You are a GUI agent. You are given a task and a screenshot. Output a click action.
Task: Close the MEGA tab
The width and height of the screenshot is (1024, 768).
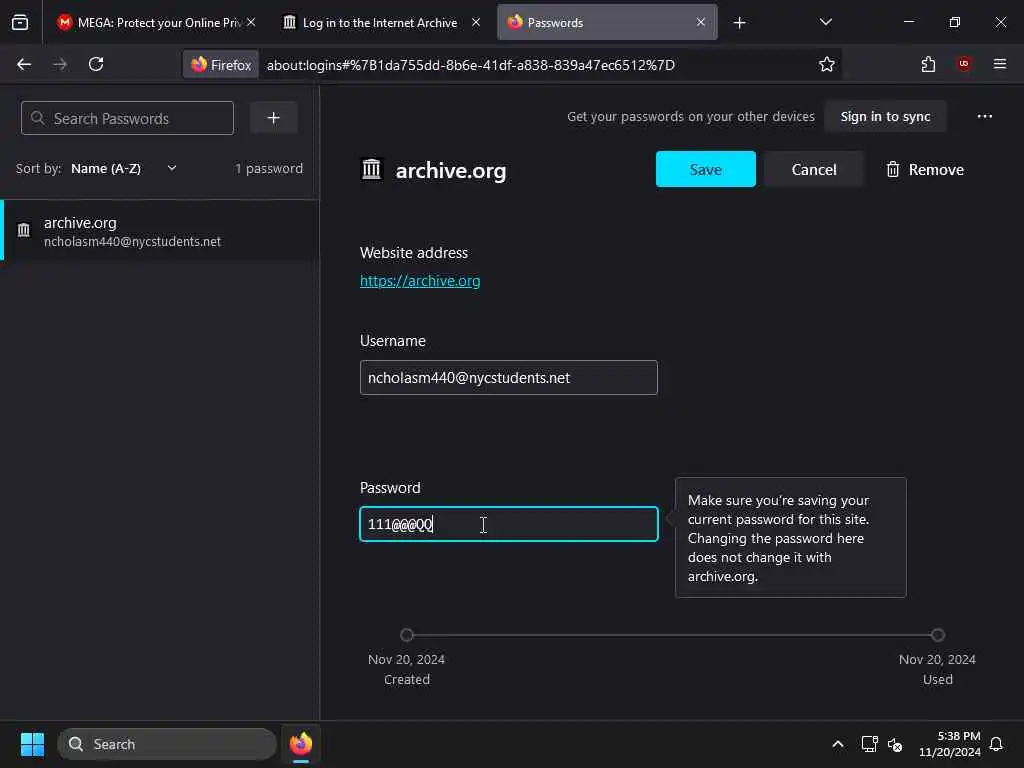(251, 22)
